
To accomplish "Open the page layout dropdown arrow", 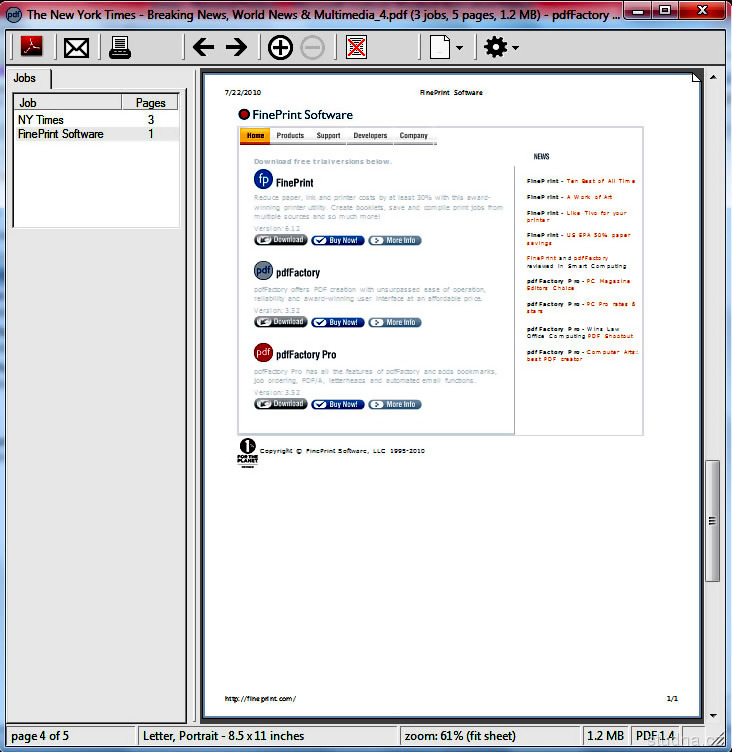I will (x=460, y=48).
